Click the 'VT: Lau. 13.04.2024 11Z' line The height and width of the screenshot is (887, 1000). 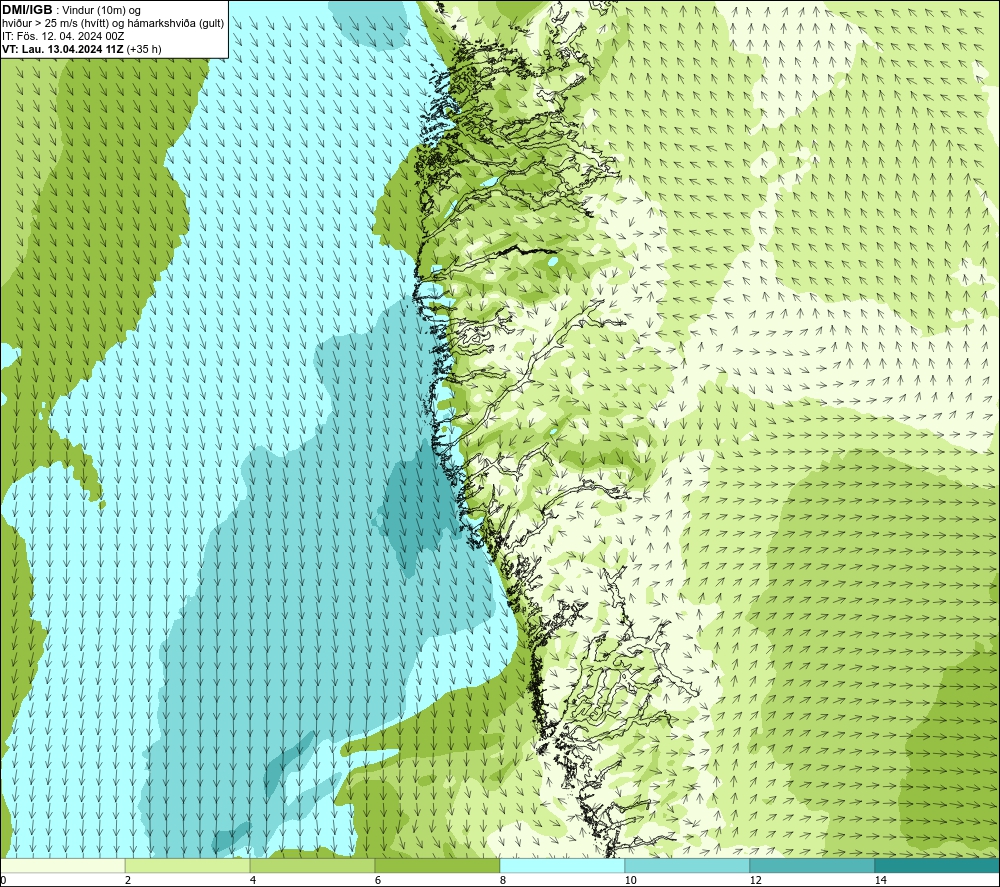[63, 49]
